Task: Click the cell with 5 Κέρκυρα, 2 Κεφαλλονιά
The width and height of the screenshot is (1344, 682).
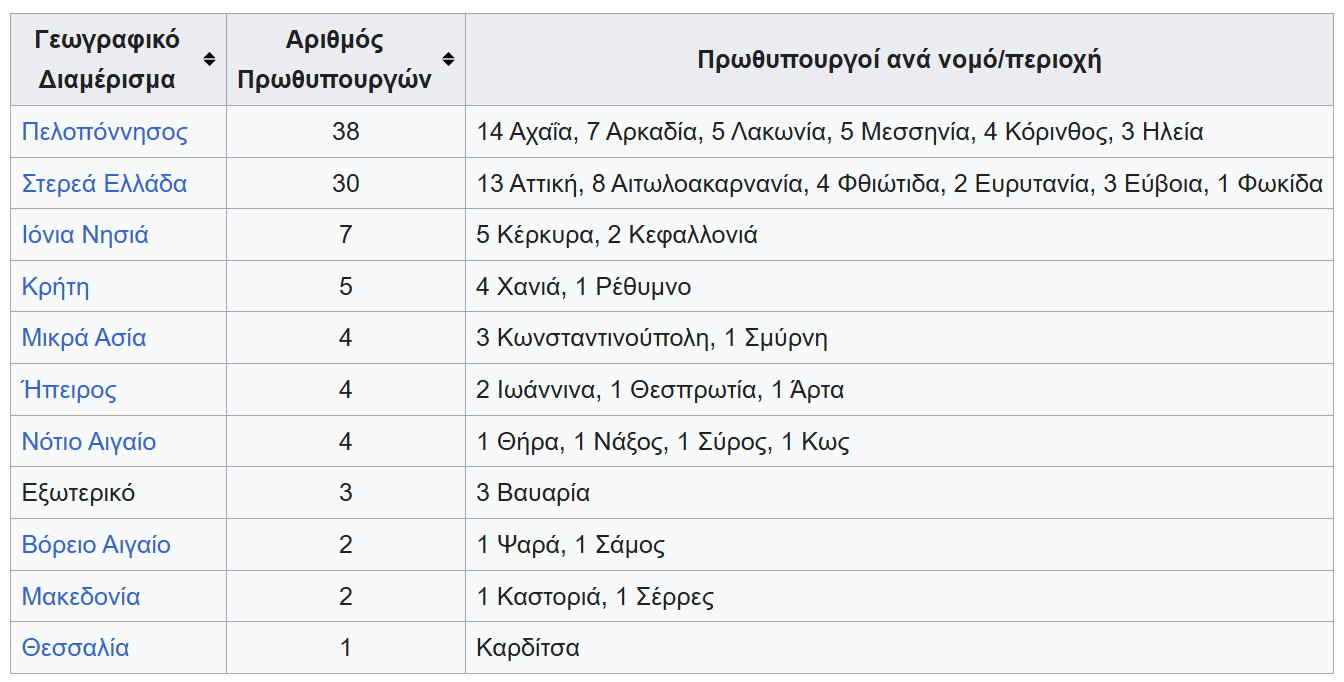Action: (617, 235)
